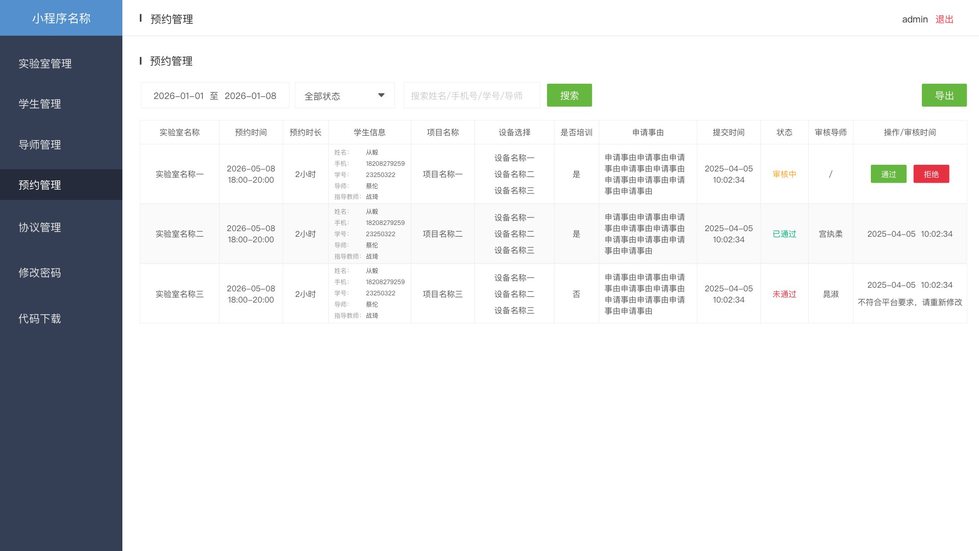979x551 pixels.
Task: Select the 实验室名称三 cell
Action: pos(180,294)
